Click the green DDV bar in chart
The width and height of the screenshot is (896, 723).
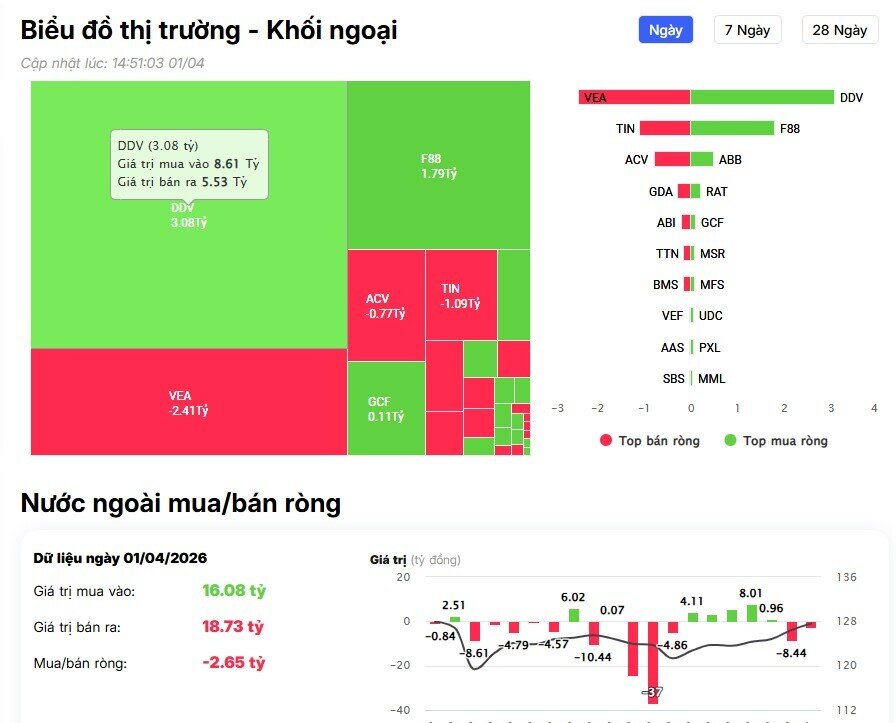(762, 97)
